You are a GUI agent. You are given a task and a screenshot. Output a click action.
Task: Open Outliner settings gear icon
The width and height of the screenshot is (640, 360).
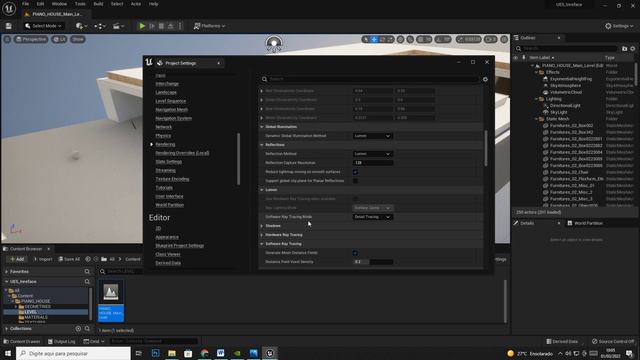pyautogui.click(x=633, y=49)
